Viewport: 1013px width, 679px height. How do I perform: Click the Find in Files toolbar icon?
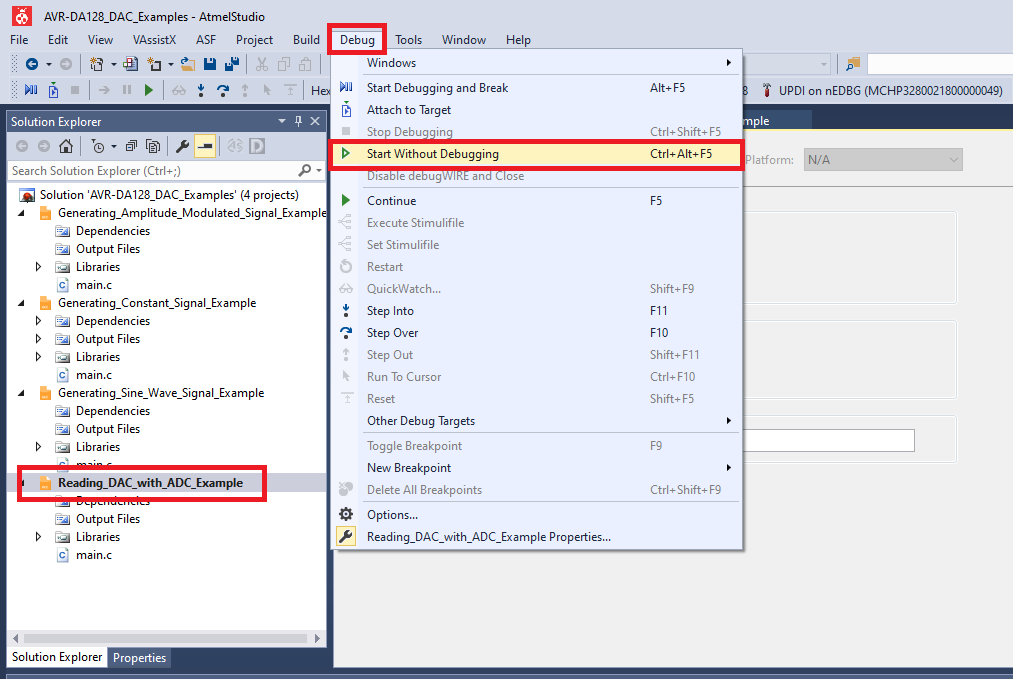pos(853,64)
